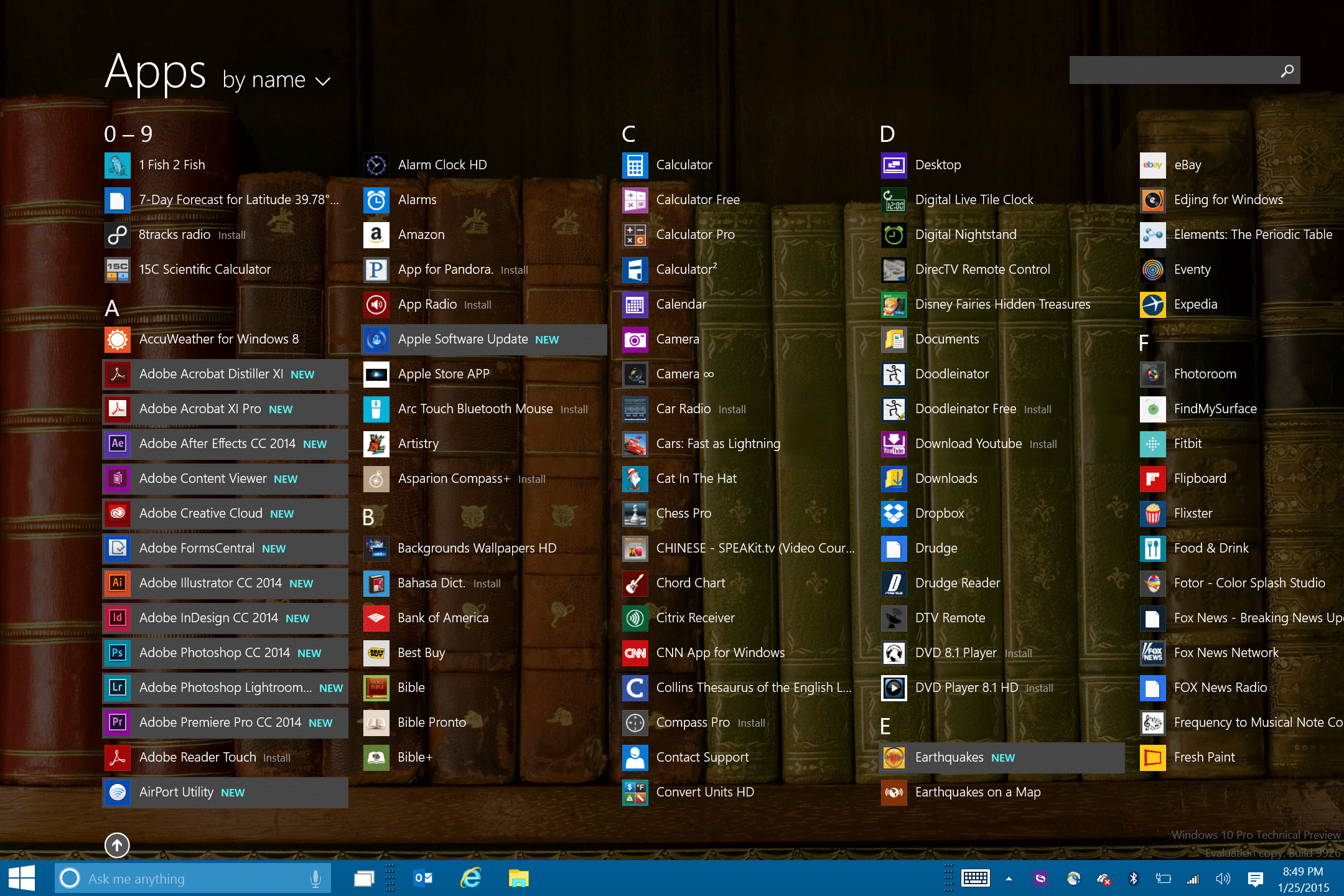Open Adobe After Effects CC 2014 icon
Image resolution: width=1344 pixels, height=896 pixels.
point(118,444)
